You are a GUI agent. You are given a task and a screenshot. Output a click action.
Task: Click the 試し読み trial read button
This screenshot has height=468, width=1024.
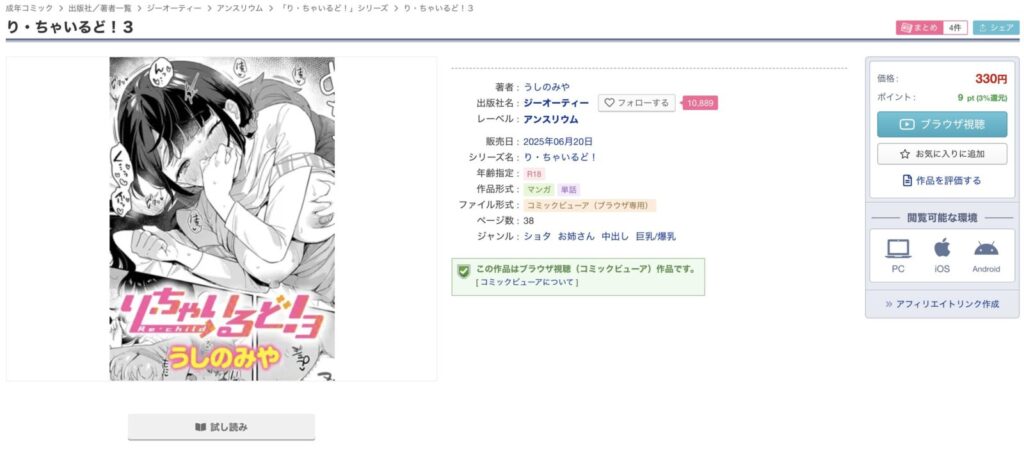pos(221,427)
